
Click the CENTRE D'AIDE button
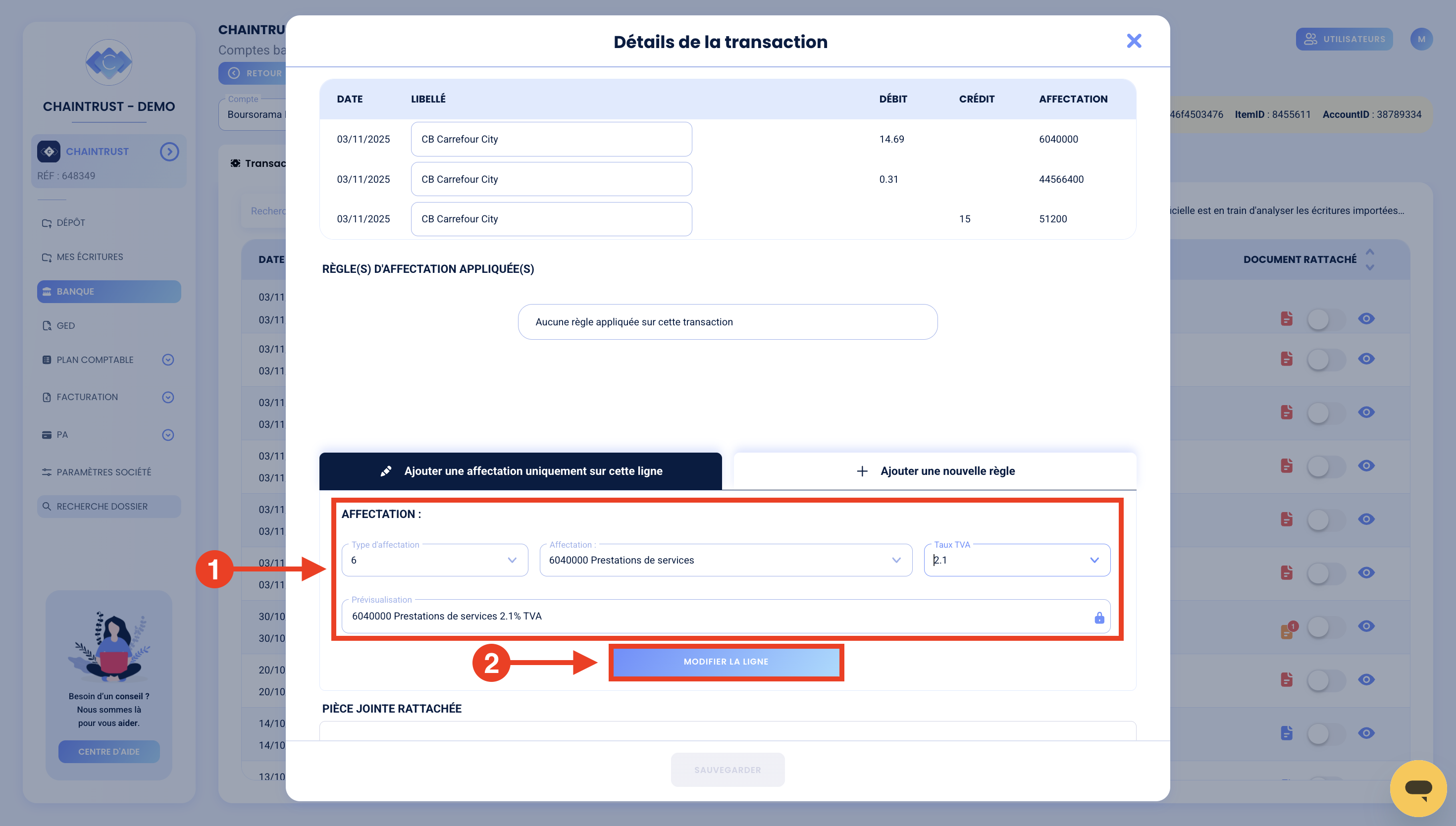click(109, 752)
